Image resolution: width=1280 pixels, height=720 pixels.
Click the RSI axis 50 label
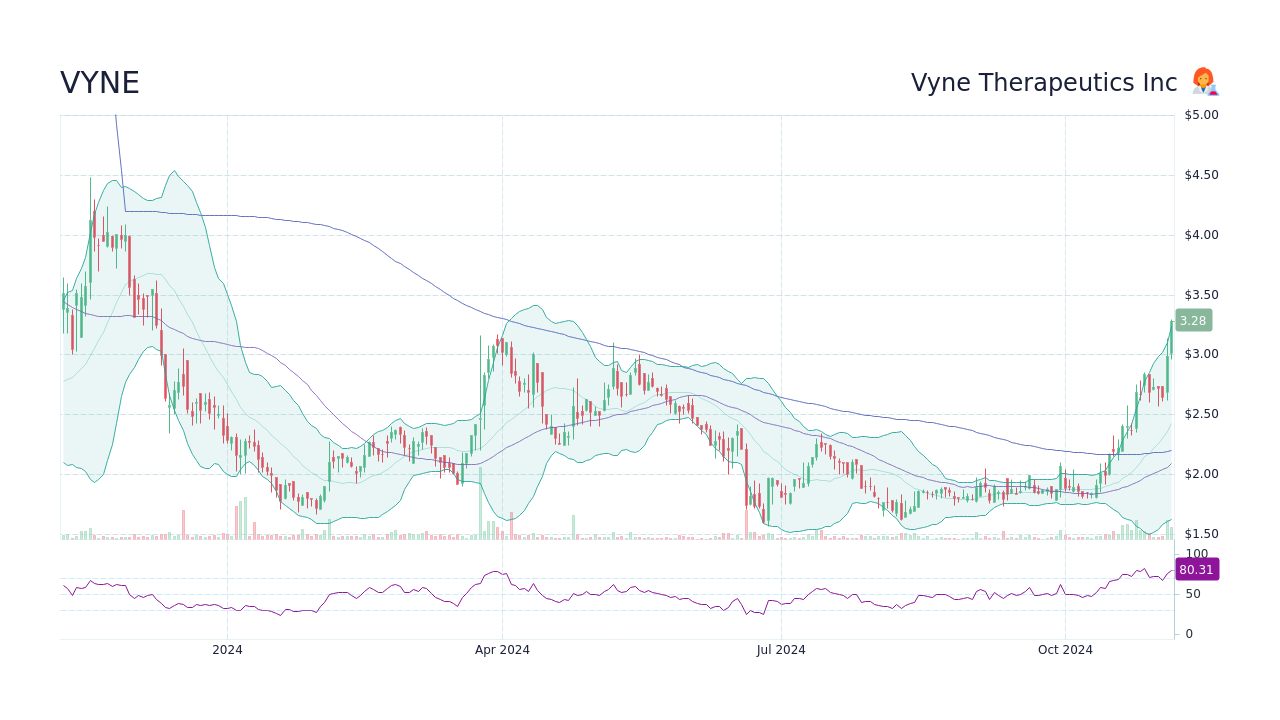(1192, 594)
